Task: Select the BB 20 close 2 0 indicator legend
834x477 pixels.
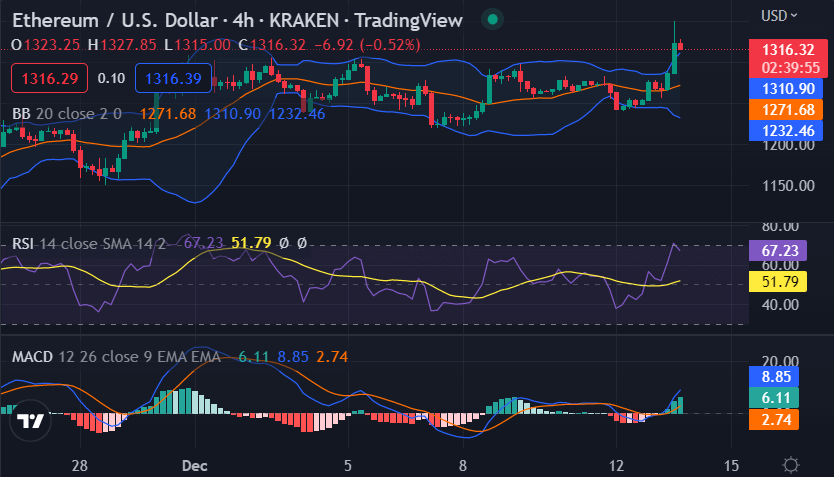Action: [67, 114]
